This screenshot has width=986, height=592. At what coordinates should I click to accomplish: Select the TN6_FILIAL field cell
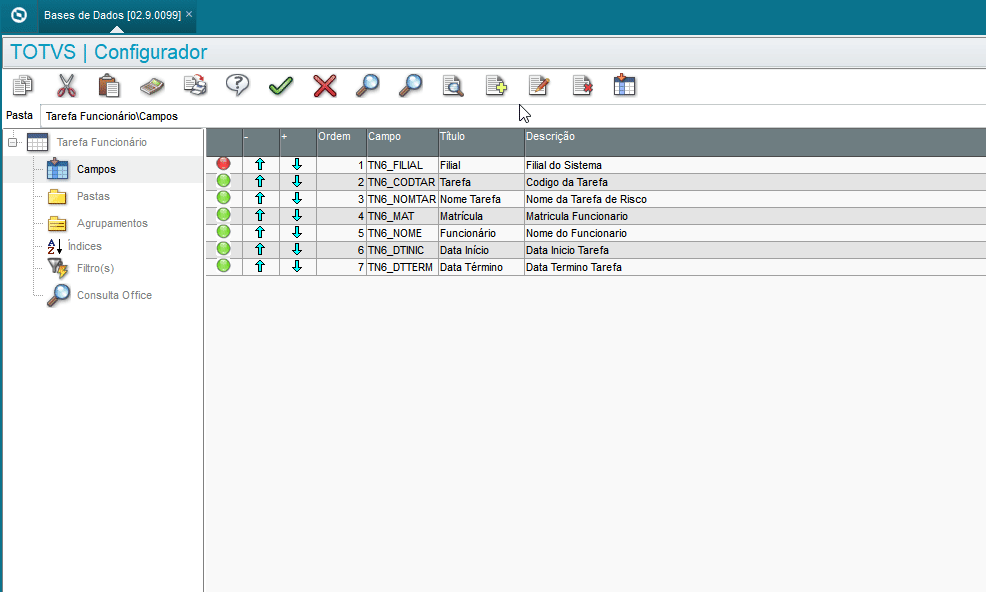[x=402, y=165]
